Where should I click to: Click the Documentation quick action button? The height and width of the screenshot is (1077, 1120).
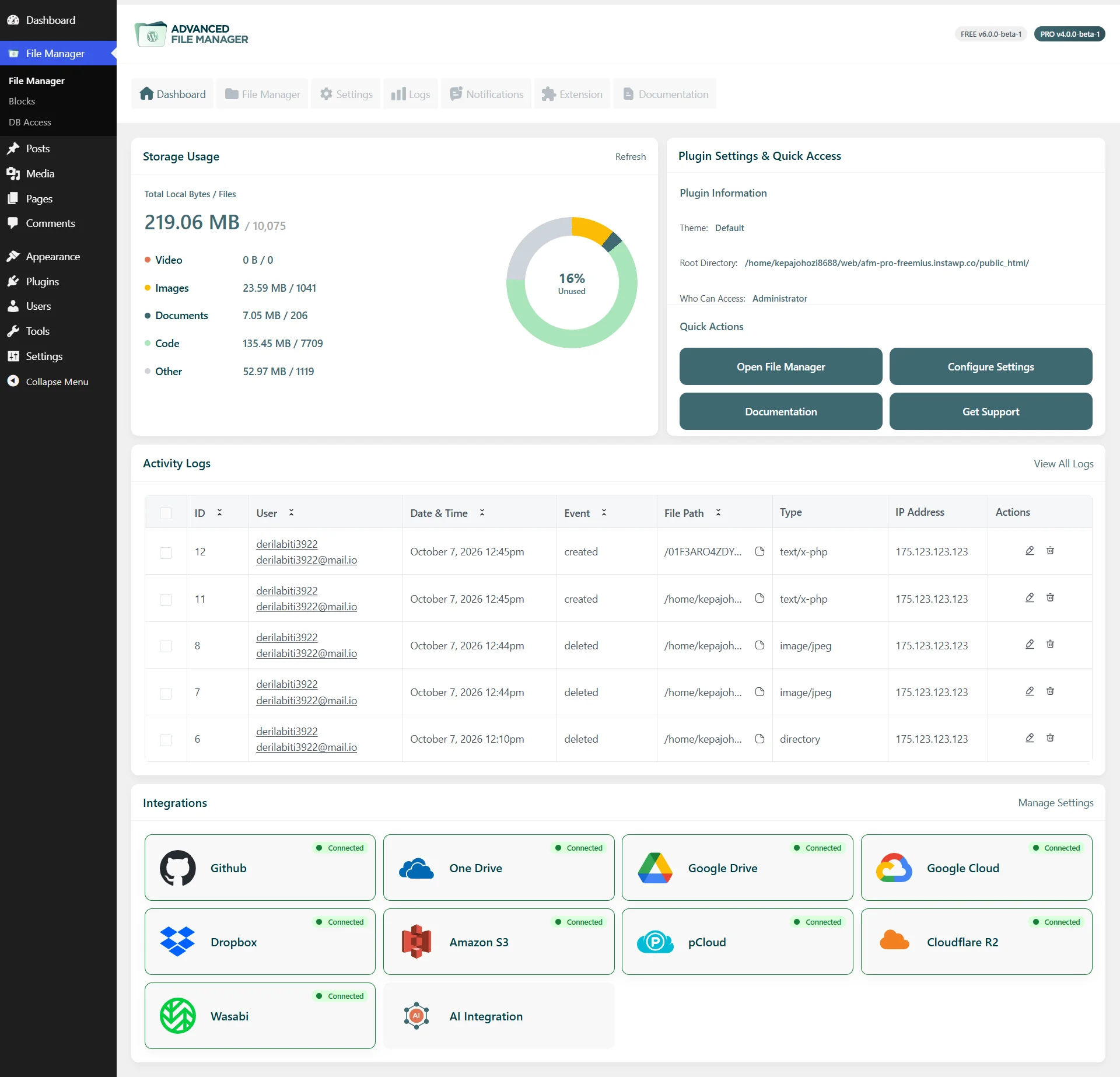point(781,411)
